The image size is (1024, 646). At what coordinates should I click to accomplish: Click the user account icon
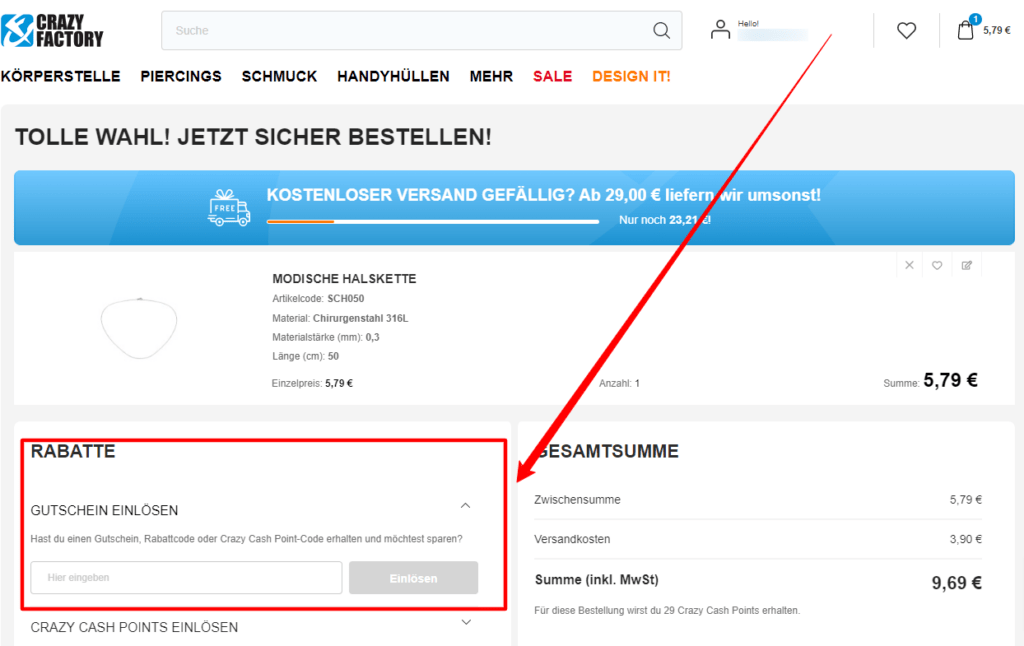click(x=720, y=29)
